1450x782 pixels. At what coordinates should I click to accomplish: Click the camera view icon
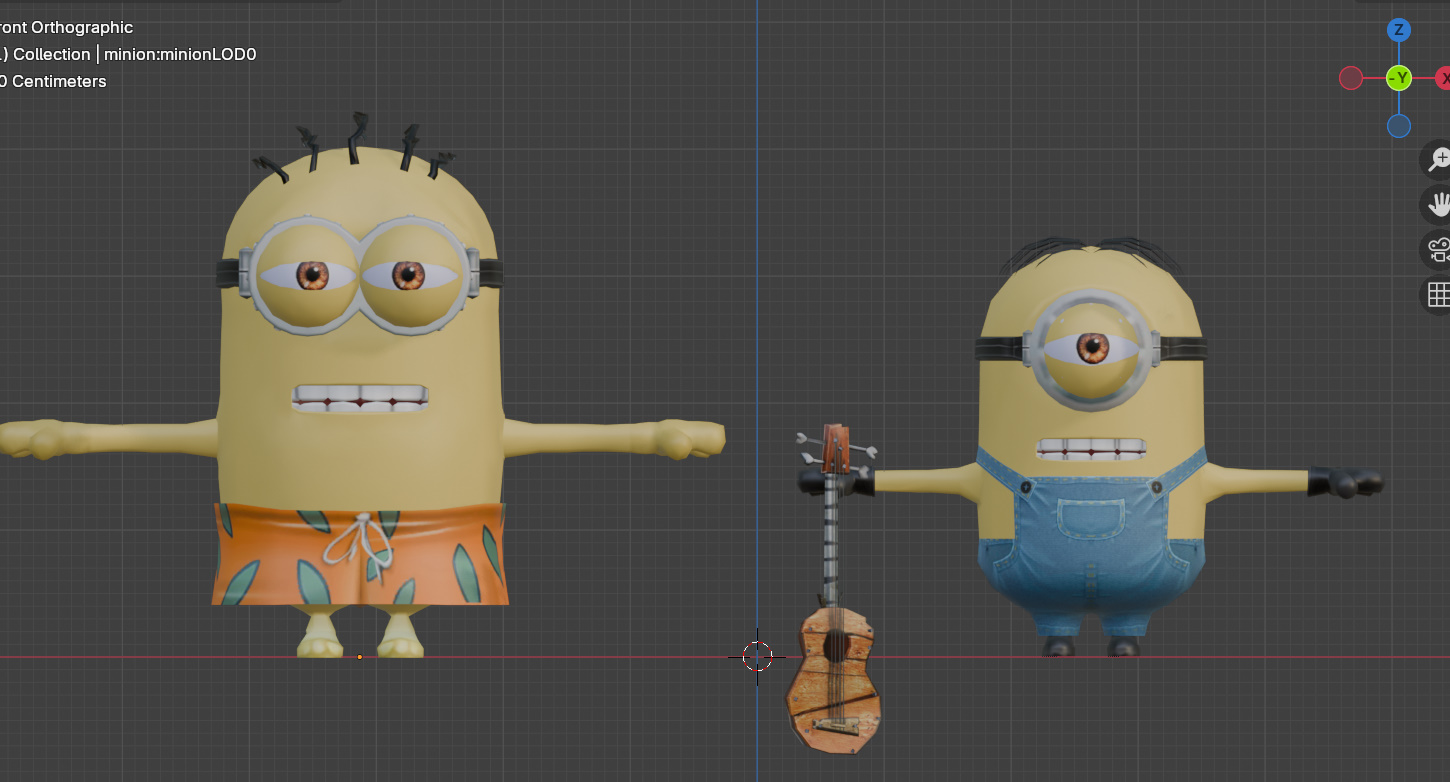click(x=1440, y=249)
